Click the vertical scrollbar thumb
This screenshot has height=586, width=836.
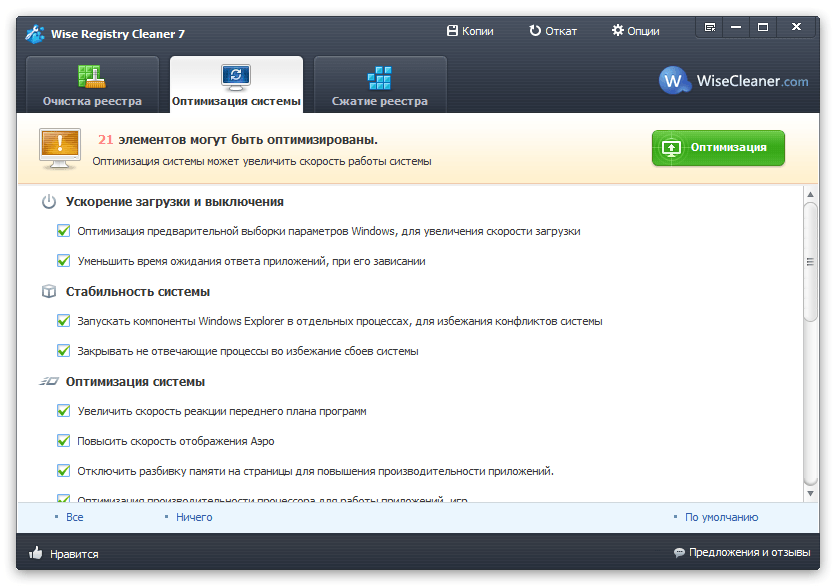(810, 262)
